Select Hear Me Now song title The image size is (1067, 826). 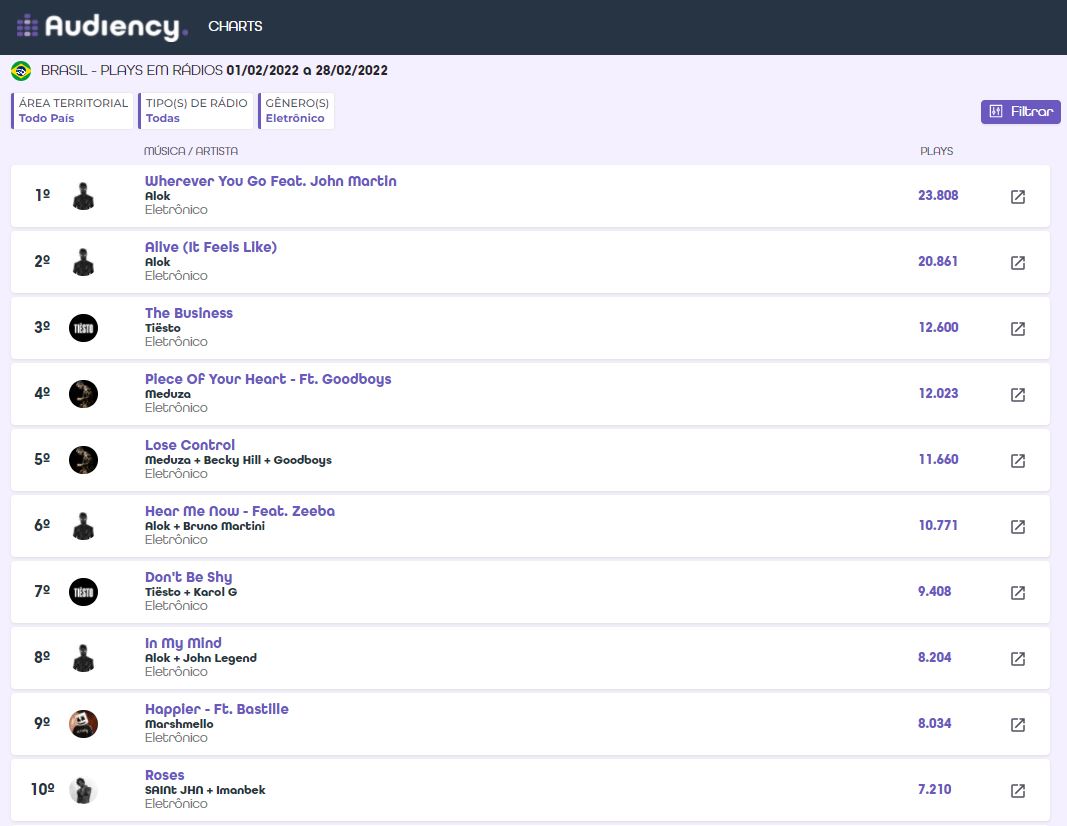point(240,511)
